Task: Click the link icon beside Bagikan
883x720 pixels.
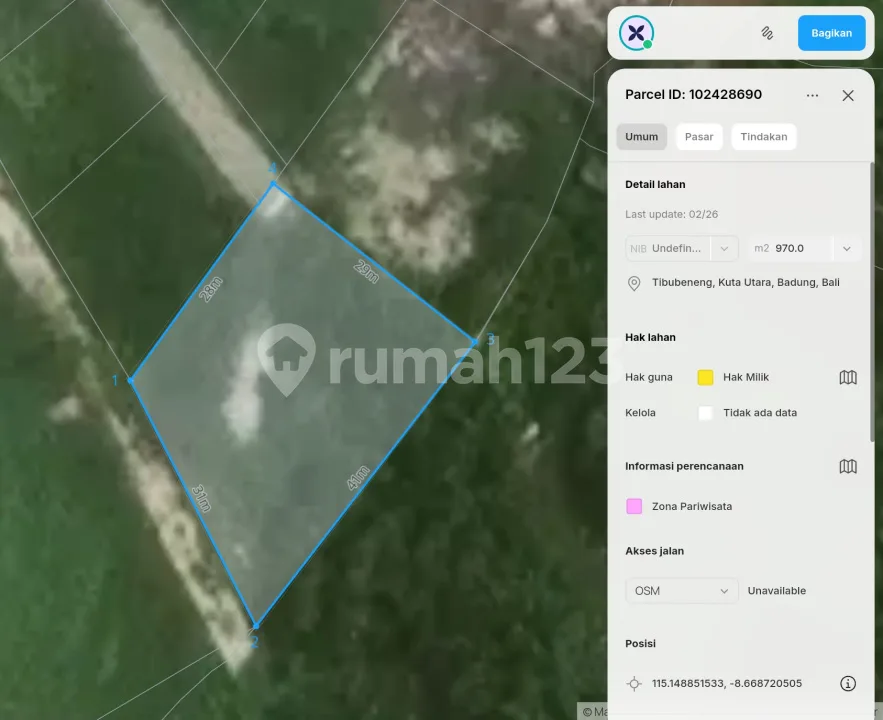Action: (767, 33)
